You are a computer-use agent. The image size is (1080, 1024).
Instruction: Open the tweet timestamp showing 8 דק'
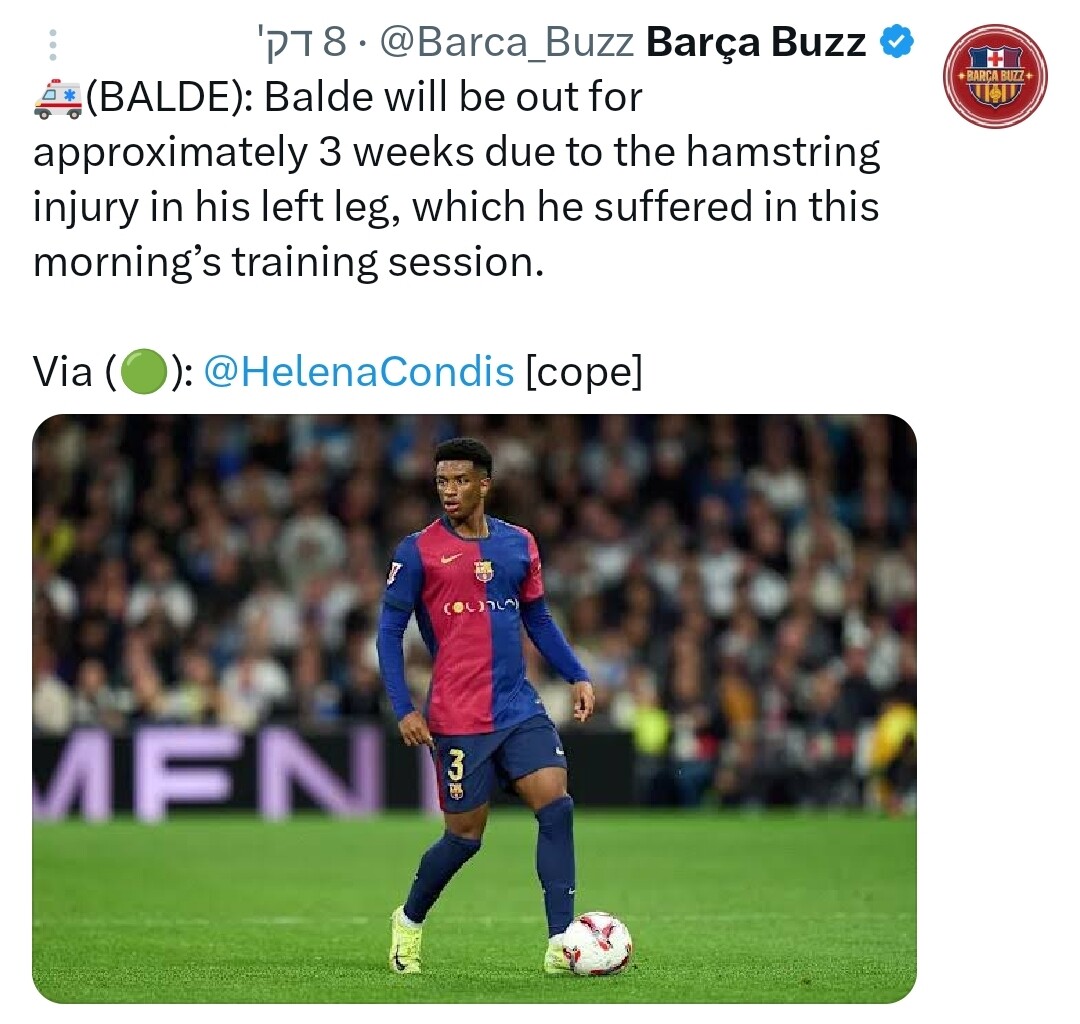coord(300,42)
